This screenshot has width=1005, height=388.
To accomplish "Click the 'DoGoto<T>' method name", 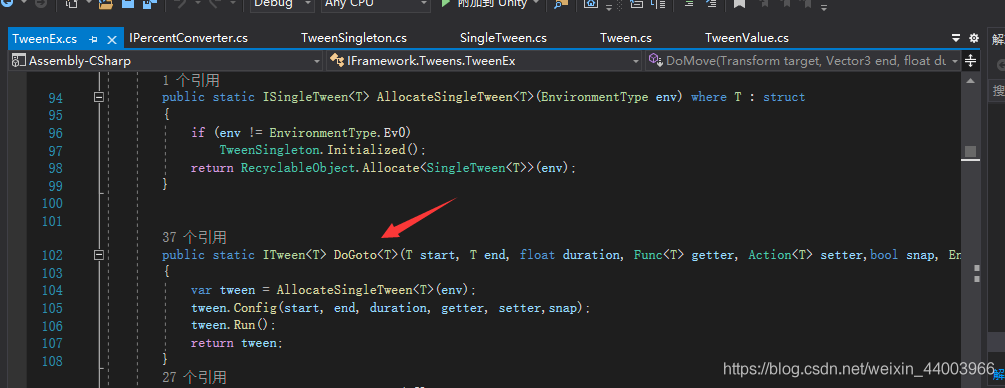I will click(366, 255).
